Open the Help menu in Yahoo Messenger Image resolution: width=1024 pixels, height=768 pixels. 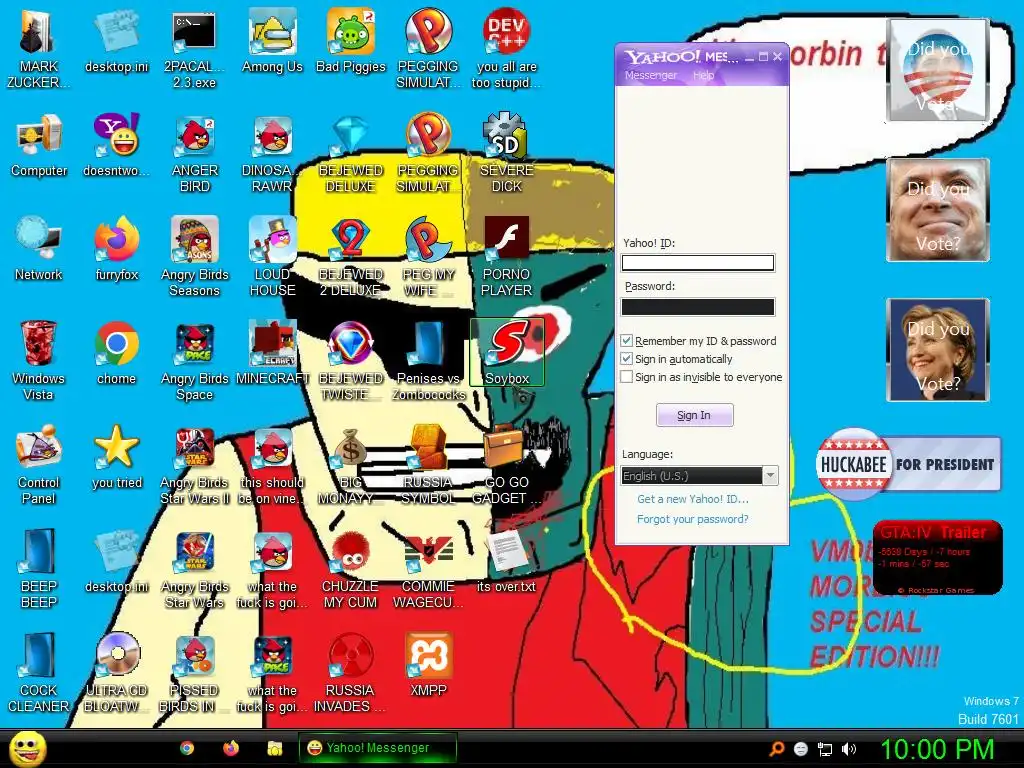(x=703, y=75)
